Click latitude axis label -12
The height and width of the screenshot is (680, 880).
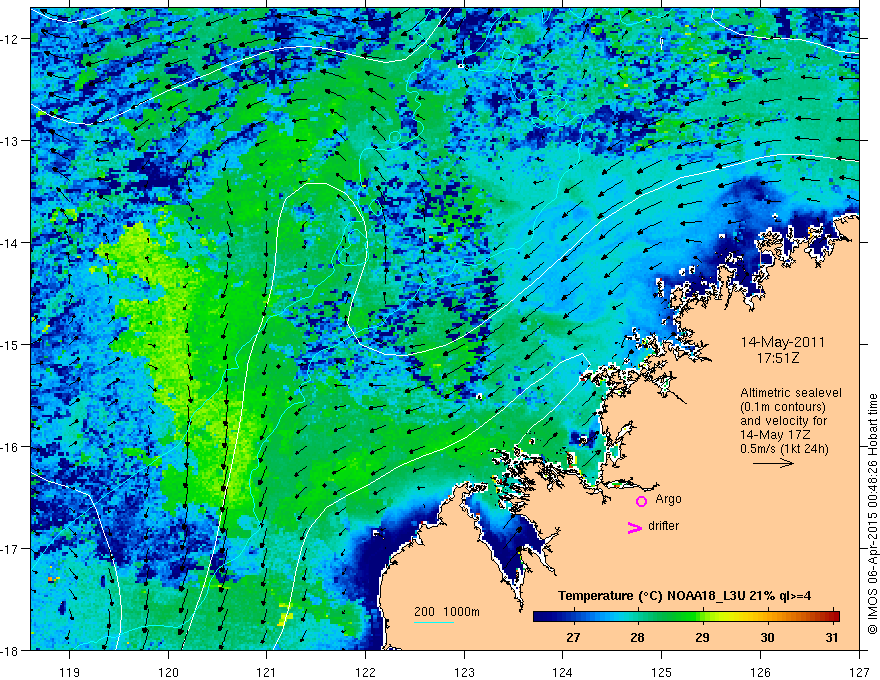click(x=10, y=39)
